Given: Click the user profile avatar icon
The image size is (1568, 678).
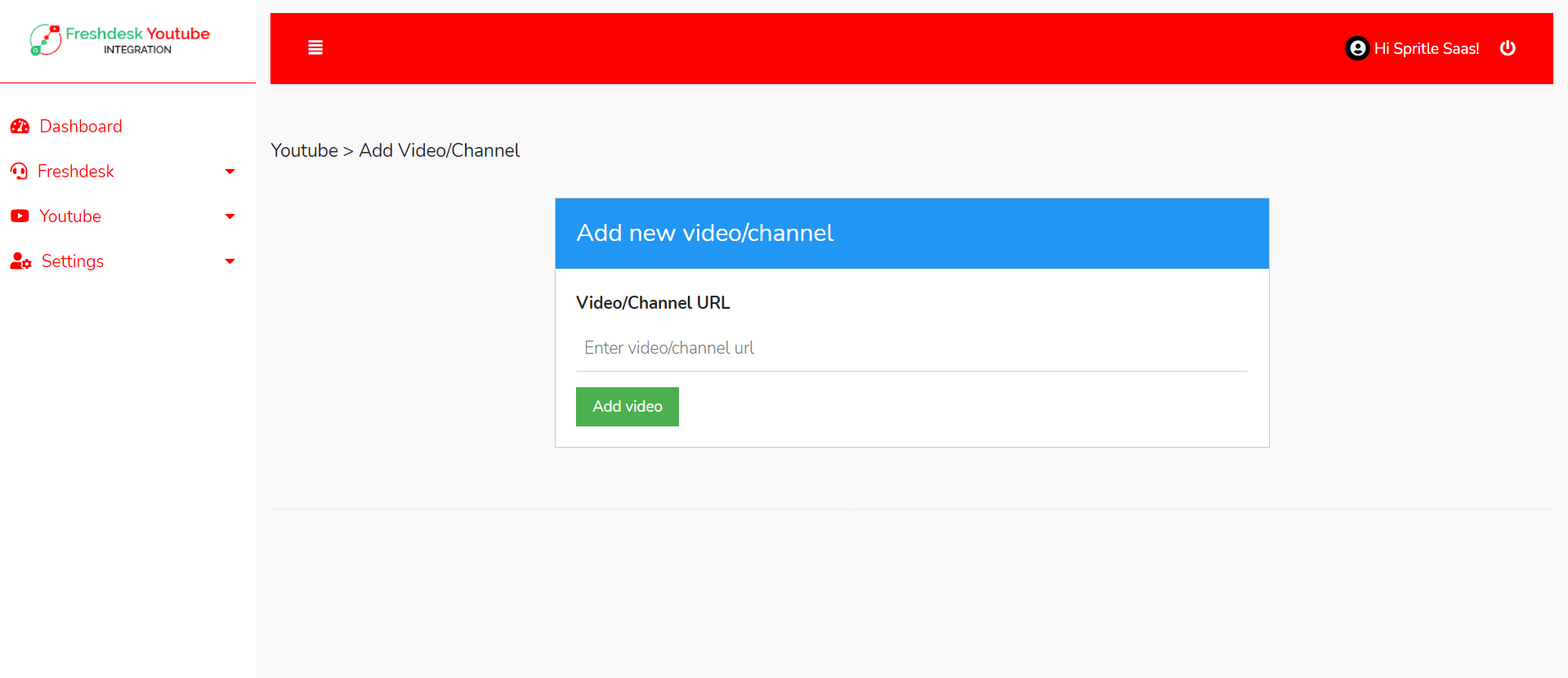Looking at the screenshot, I should click(1357, 48).
